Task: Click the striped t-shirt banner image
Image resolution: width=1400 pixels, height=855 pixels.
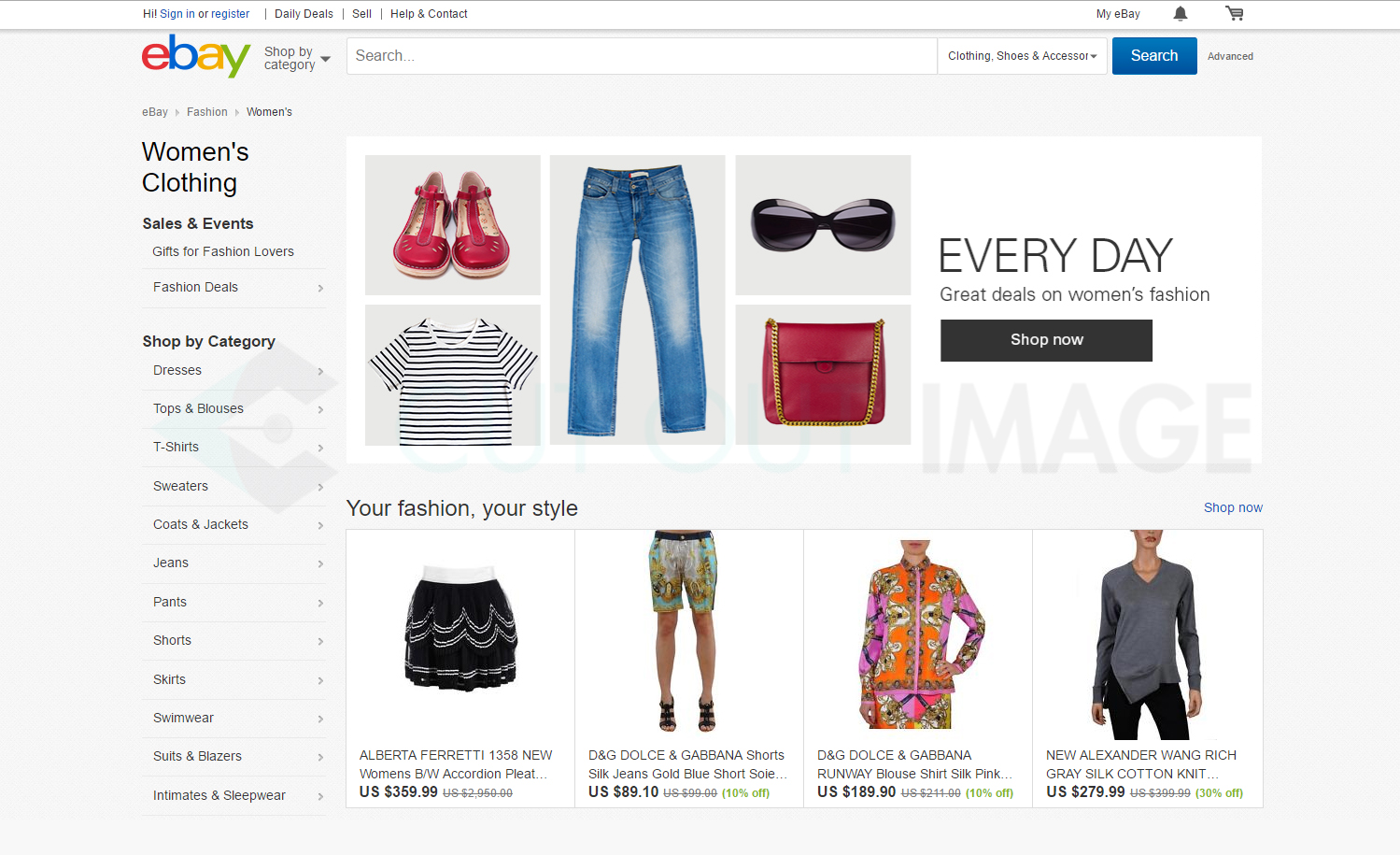Action: (x=453, y=375)
